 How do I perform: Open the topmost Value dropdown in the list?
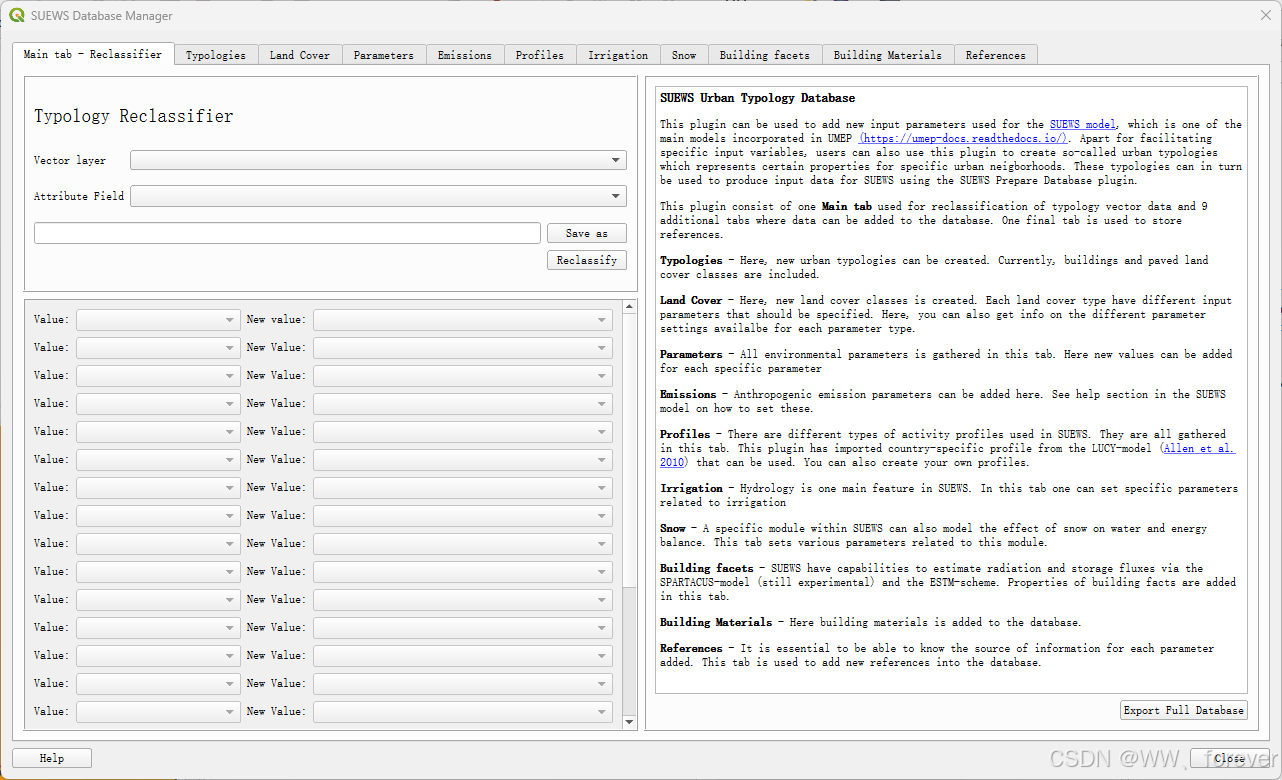click(158, 320)
